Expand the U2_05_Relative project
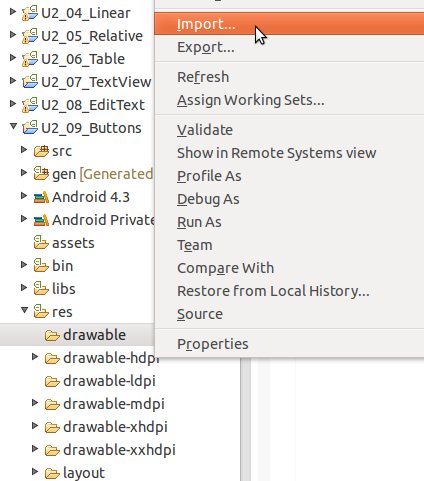This screenshot has width=424, height=481. pyautogui.click(x=13, y=34)
